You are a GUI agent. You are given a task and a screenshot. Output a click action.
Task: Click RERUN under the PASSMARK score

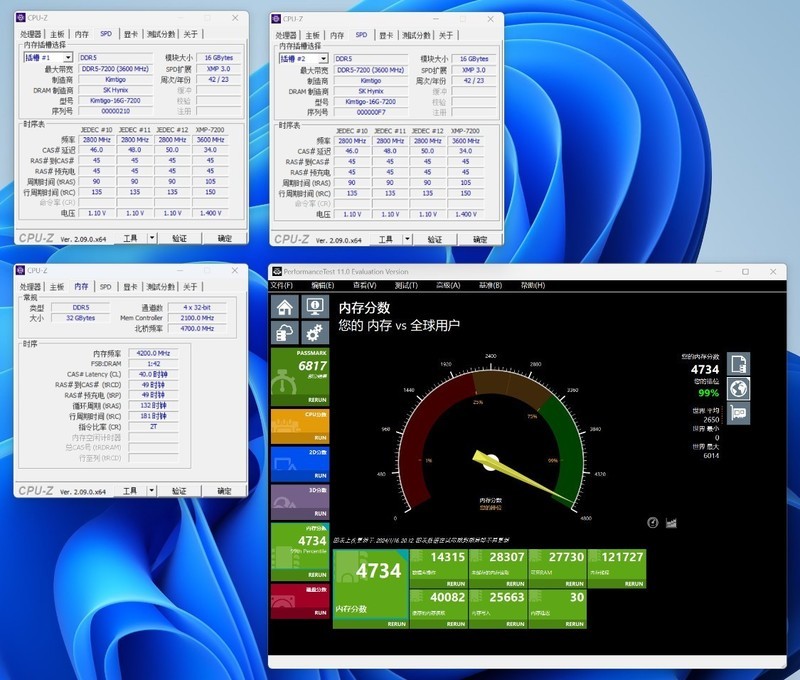(x=316, y=397)
